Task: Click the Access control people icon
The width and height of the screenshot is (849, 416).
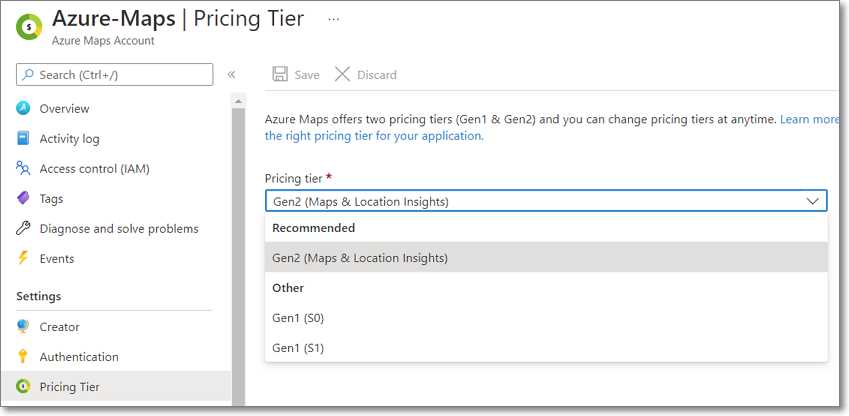Action: pos(23,168)
